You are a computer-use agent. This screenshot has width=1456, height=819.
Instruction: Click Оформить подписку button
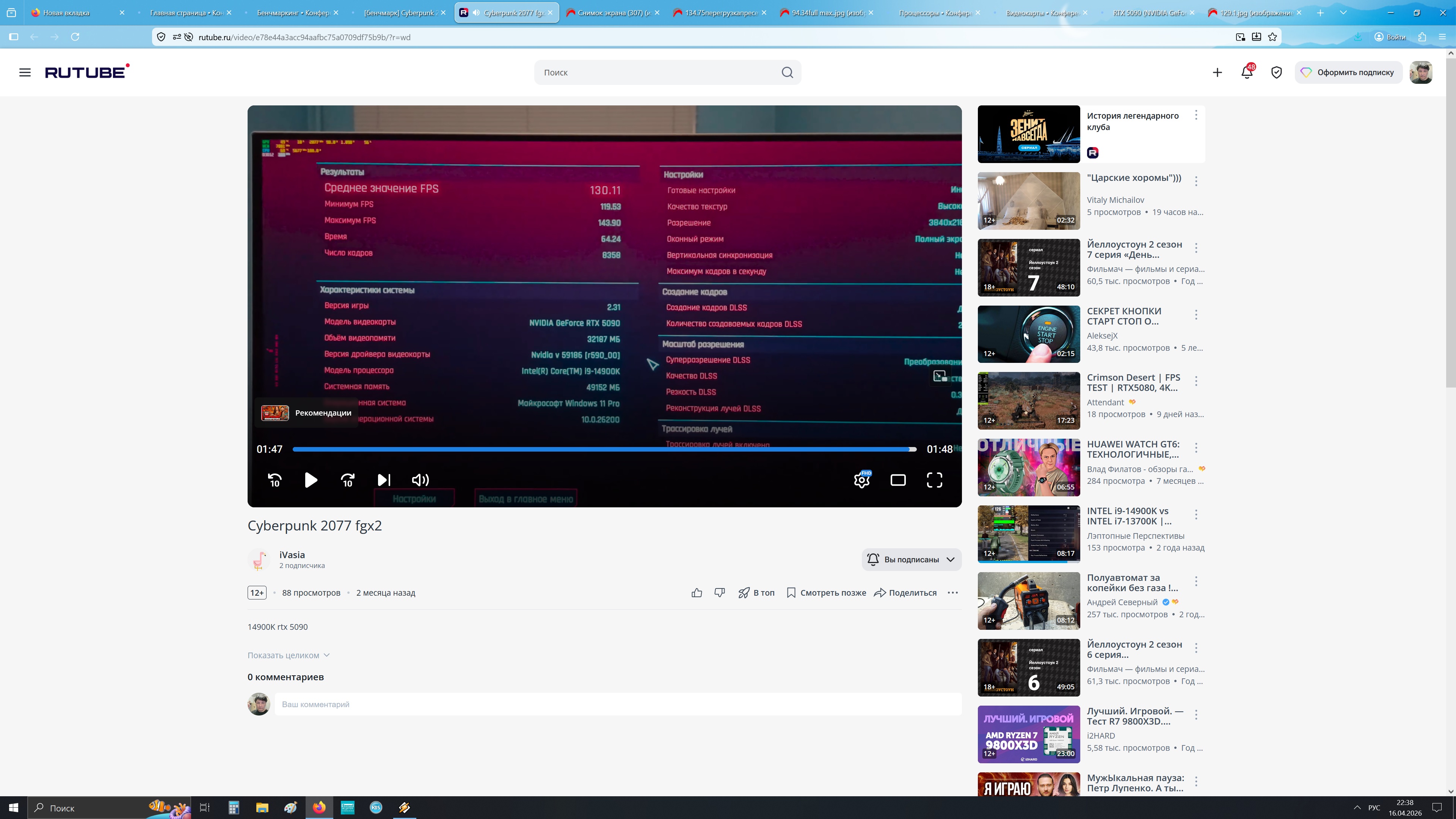click(1349, 72)
